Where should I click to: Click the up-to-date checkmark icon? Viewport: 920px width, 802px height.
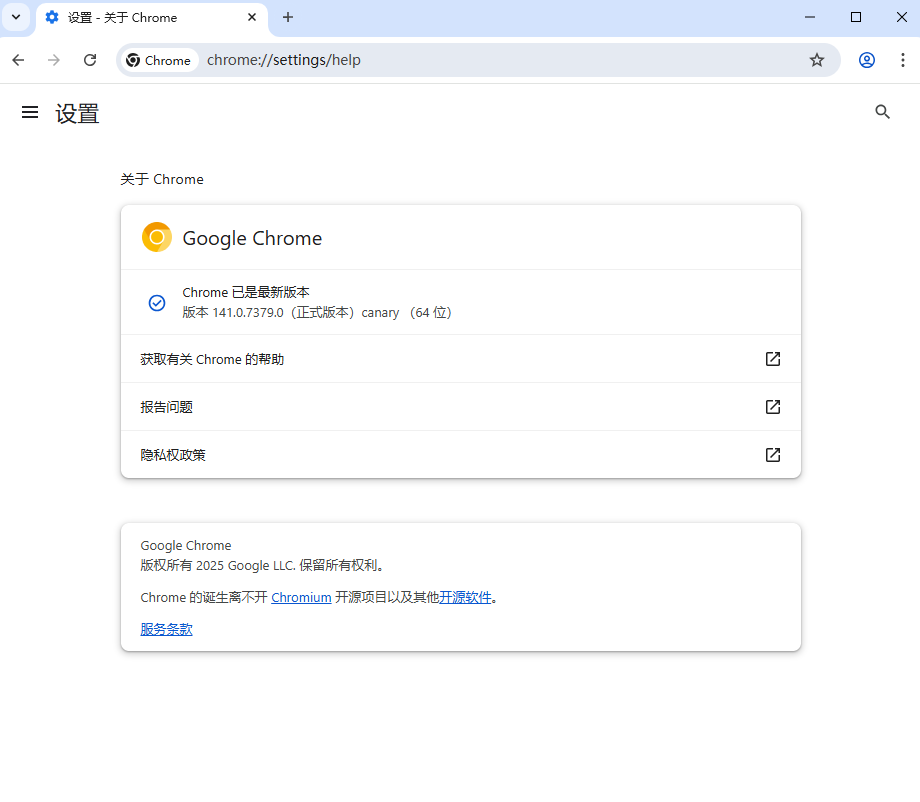(157, 303)
